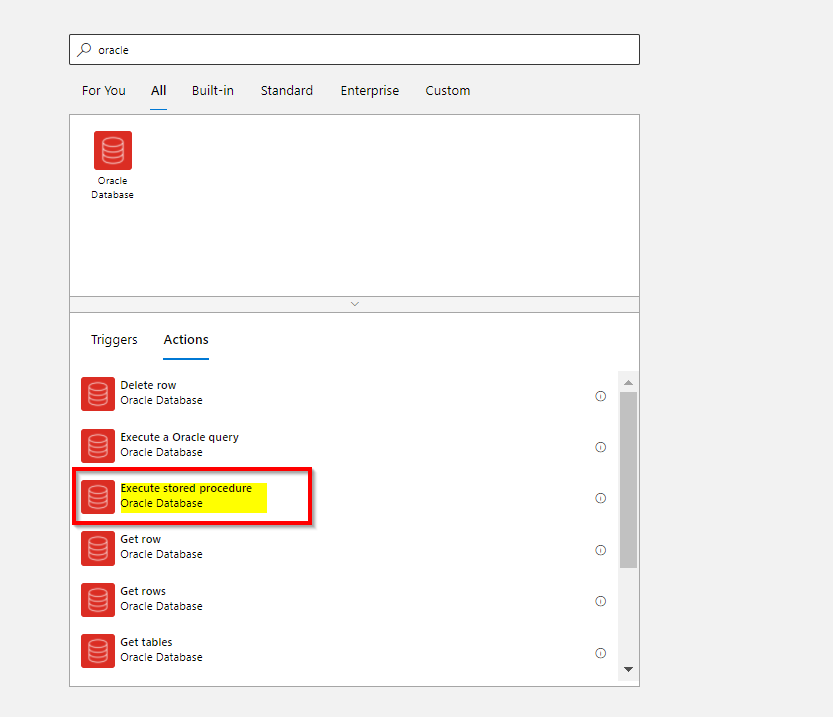This screenshot has height=717, width=833.
Task: Show info for Get tables
Action: tap(600, 653)
